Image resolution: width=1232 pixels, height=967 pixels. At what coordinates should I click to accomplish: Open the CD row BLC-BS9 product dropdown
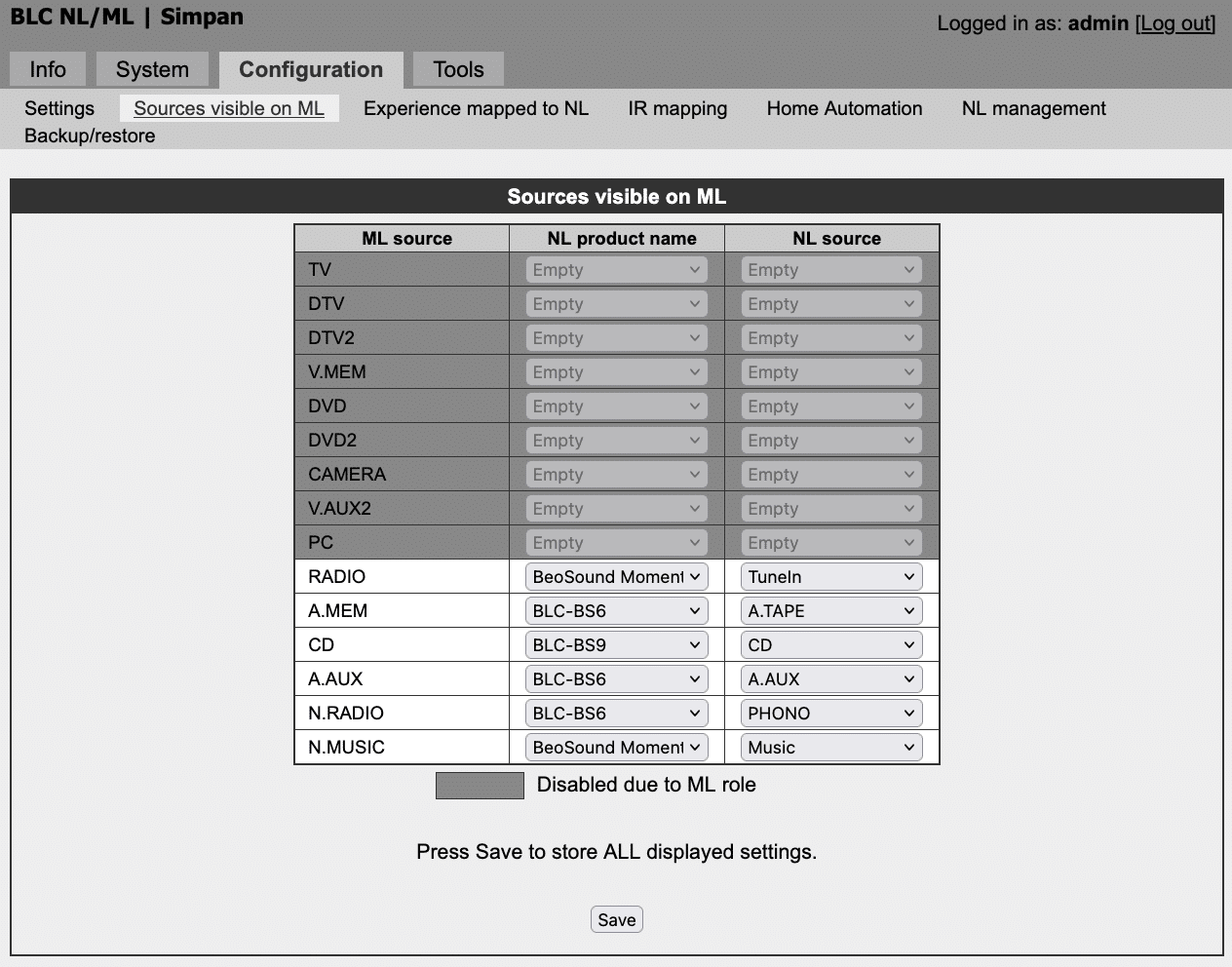(x=616, y=645)
